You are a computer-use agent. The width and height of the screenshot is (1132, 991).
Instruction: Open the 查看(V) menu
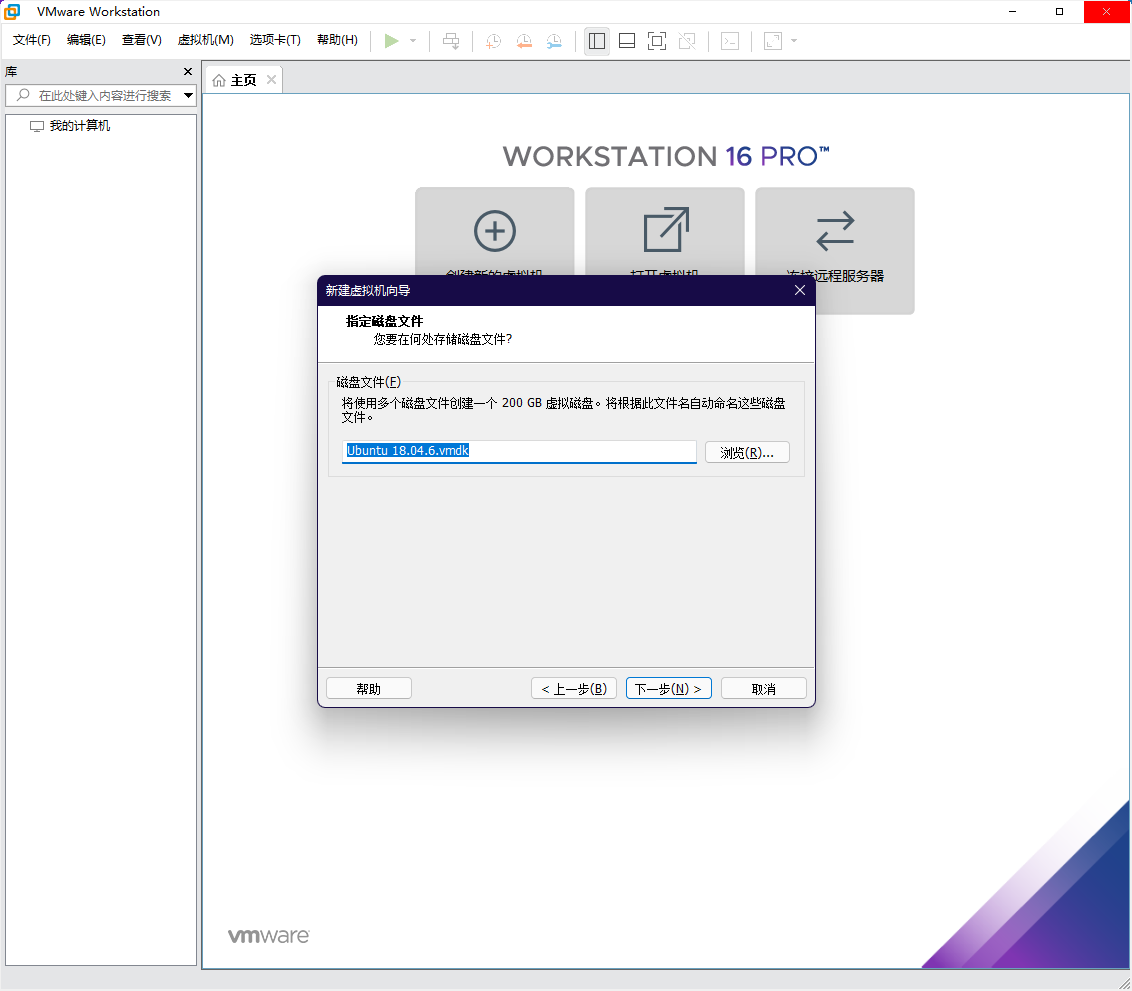(142, 40)
